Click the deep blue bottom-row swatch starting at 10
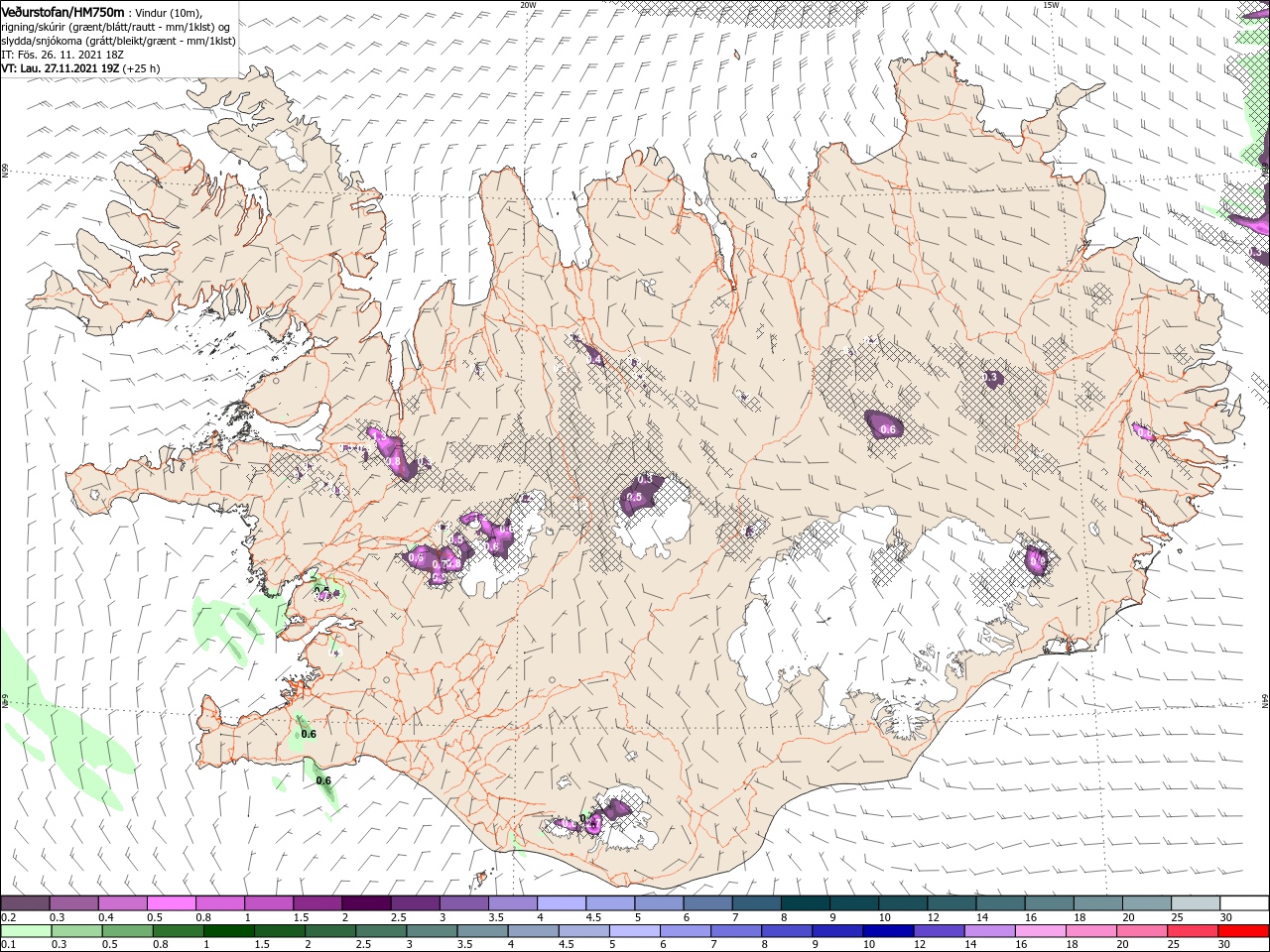The image size is (1270, 952). (x=889, y=931)
